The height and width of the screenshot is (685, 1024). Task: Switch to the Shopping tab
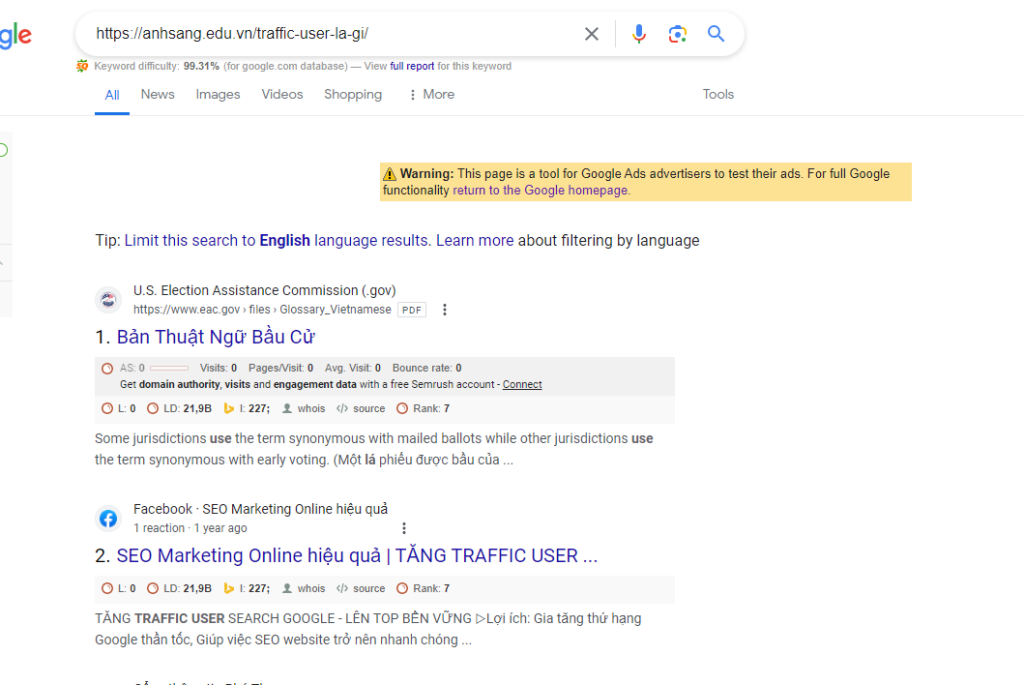pyautogui.click(x=353, y=95)
